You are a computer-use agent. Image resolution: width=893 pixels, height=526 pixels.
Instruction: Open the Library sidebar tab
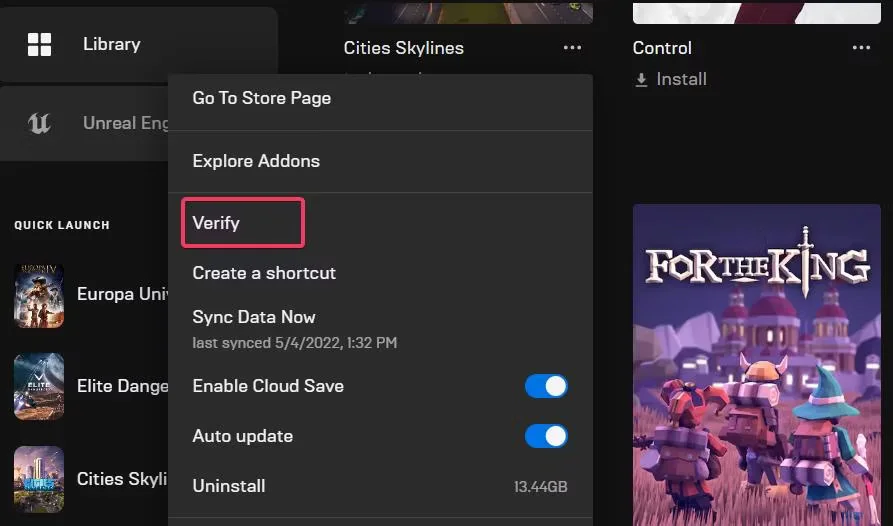click(x=111, y=44)
